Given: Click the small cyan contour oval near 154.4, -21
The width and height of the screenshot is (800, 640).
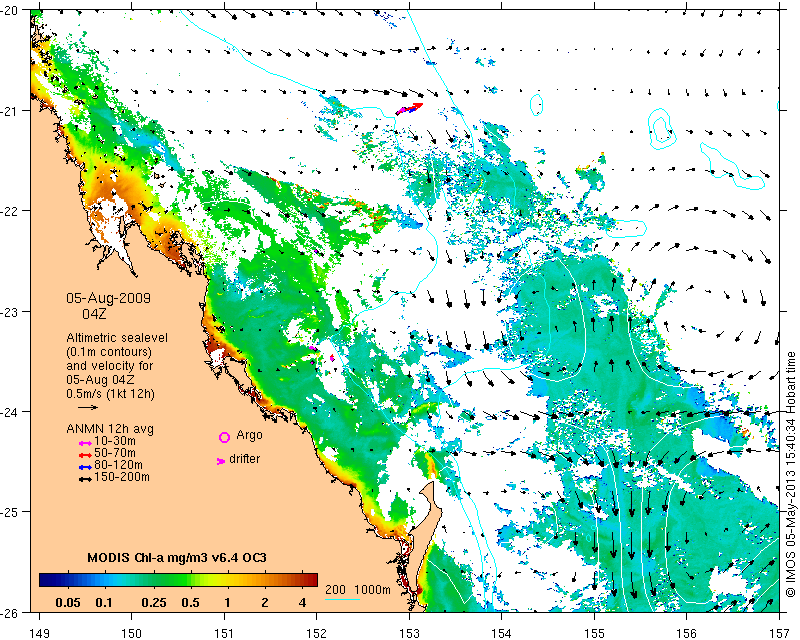Looking at the screenshot, I should click(x=536, y=105).
